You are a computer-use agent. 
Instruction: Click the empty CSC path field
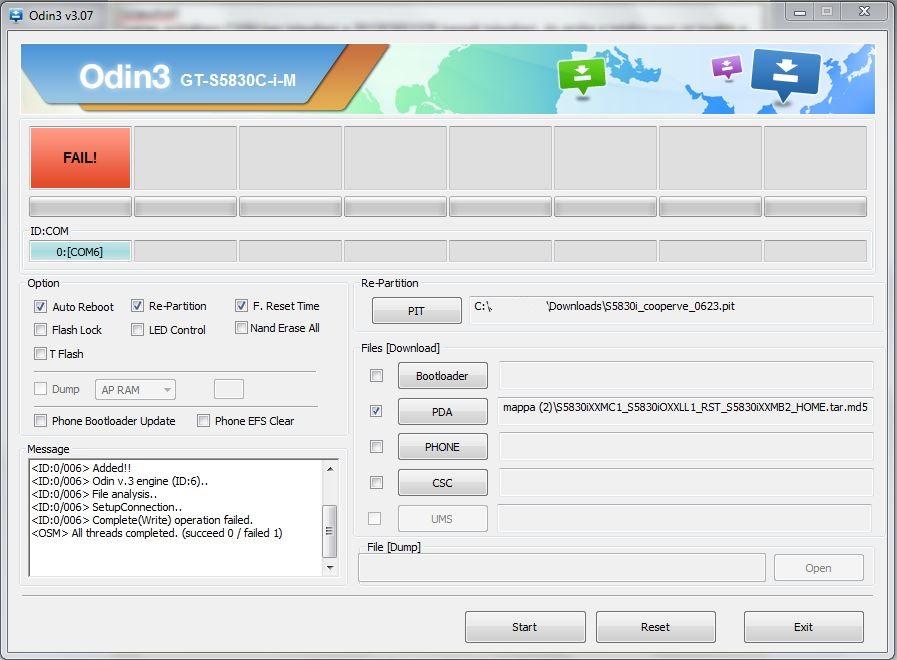coord(686,483)
